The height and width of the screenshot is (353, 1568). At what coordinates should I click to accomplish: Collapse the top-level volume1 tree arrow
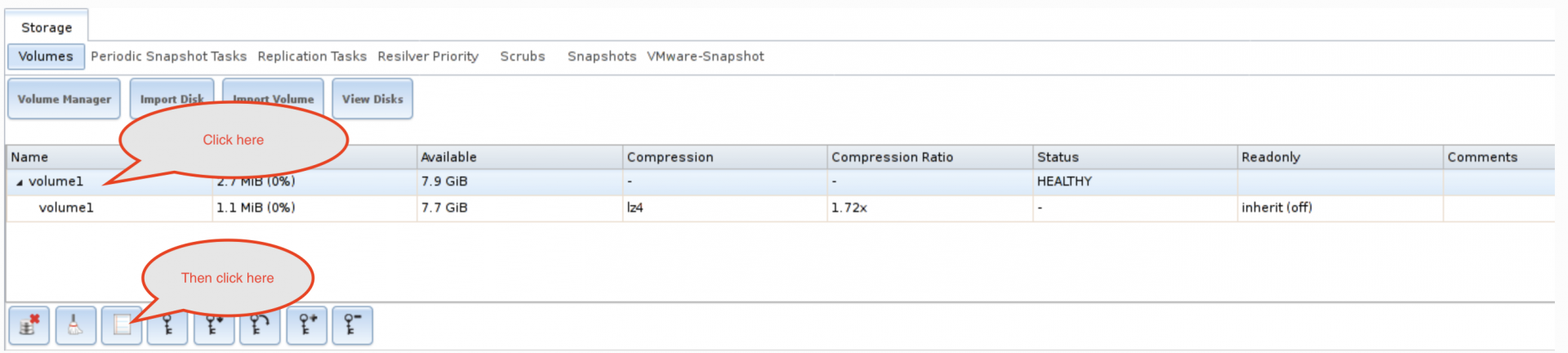pyautogui.click(x=19, y=182)
